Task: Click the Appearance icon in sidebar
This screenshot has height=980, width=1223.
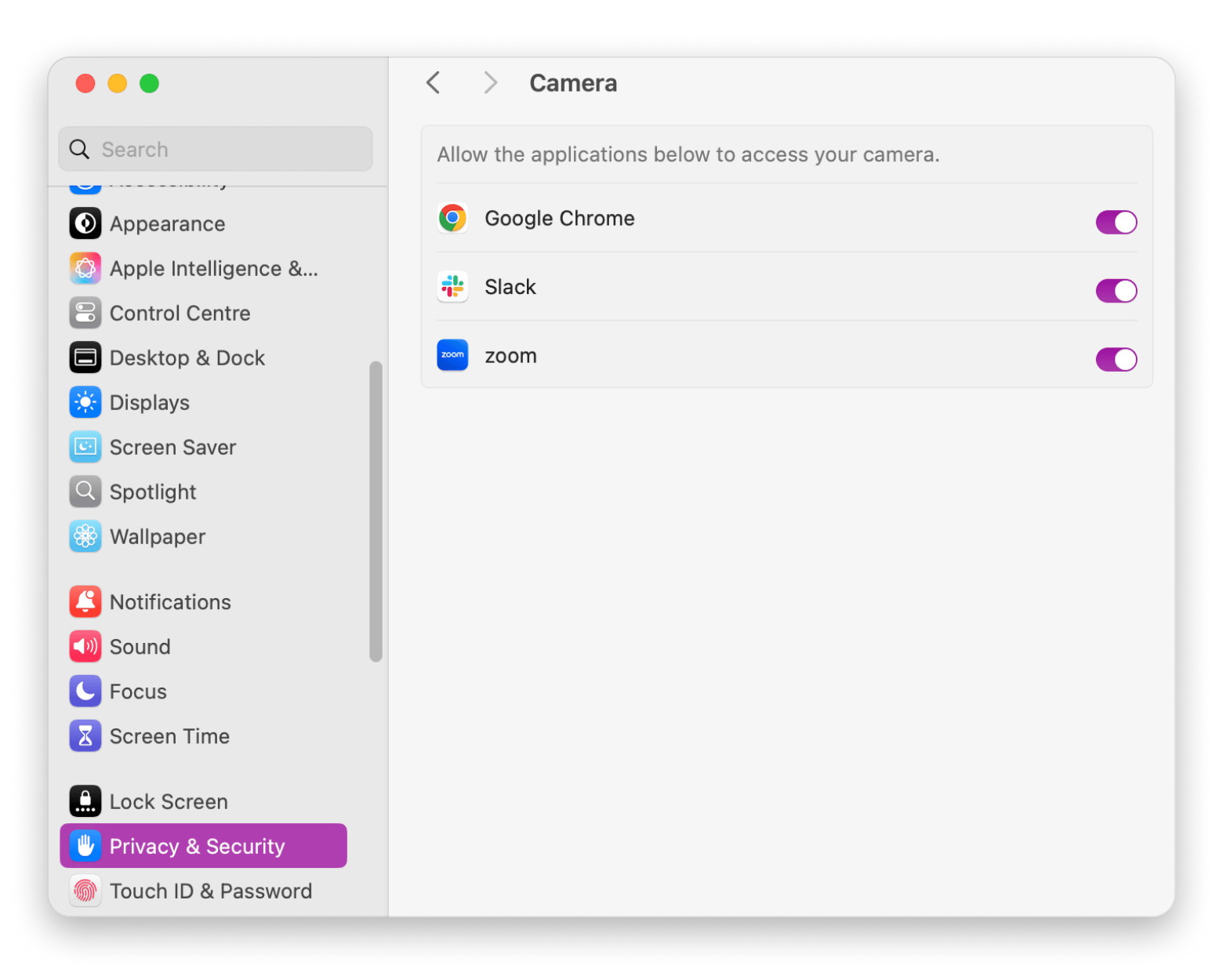Action: (85, 223)
